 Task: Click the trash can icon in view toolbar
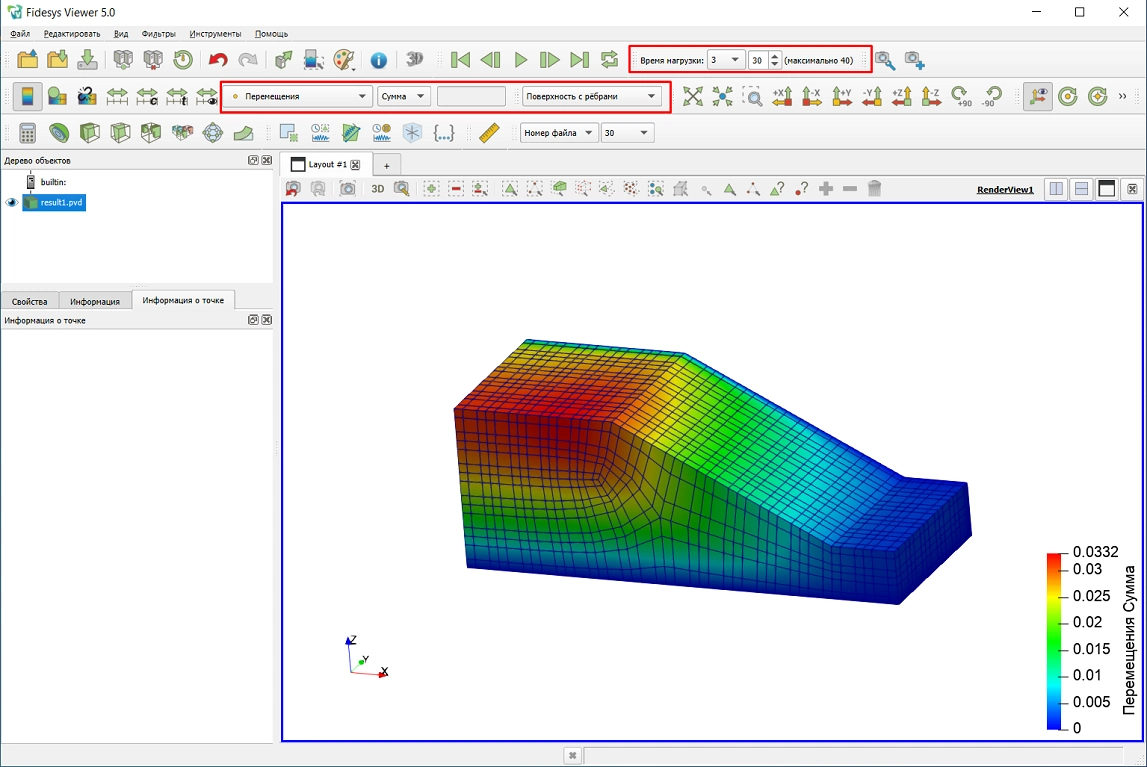tap(874, 189)
